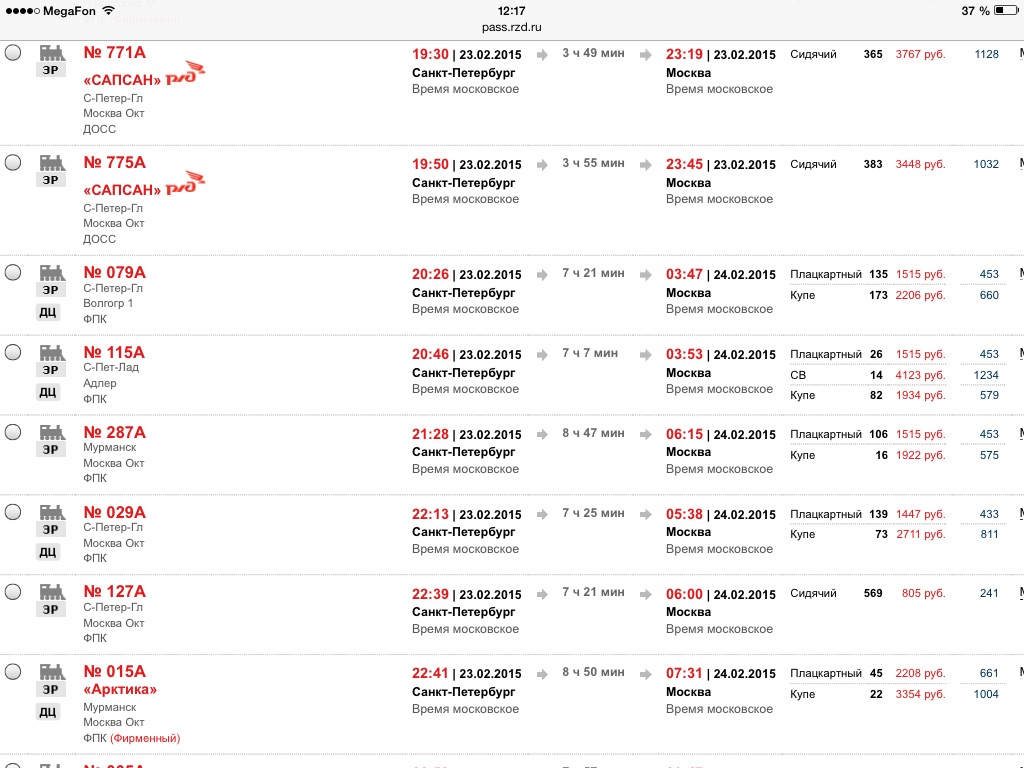Click the train icon beside № 775А
The image size is (1024, 768).
click(52, 163)
